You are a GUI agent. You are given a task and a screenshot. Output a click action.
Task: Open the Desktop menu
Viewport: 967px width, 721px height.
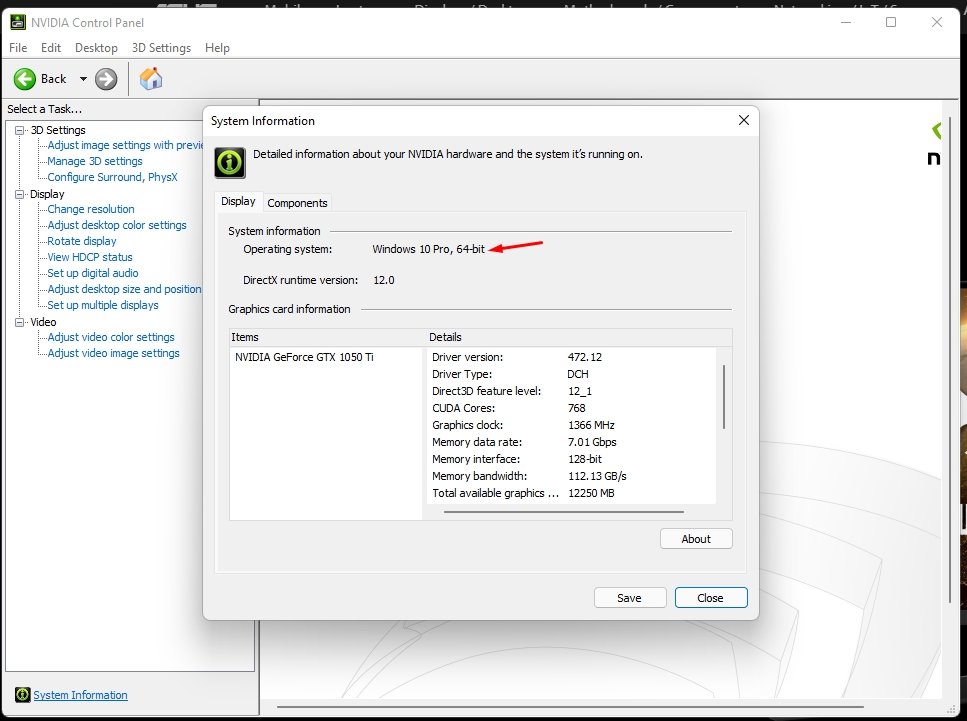coord(96,47)
